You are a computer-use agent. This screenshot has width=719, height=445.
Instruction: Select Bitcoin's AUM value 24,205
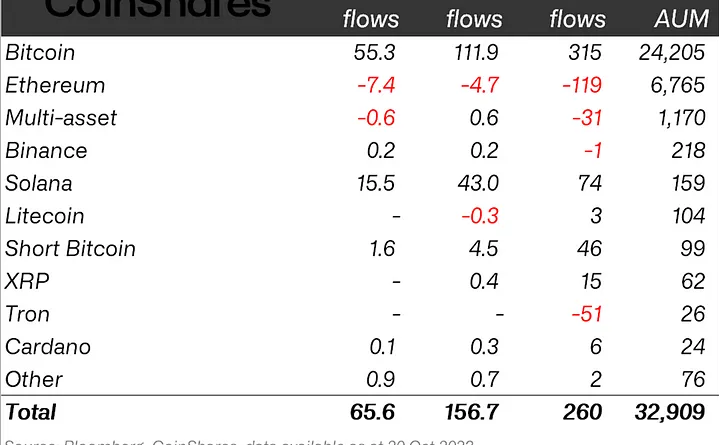(672, 52)
